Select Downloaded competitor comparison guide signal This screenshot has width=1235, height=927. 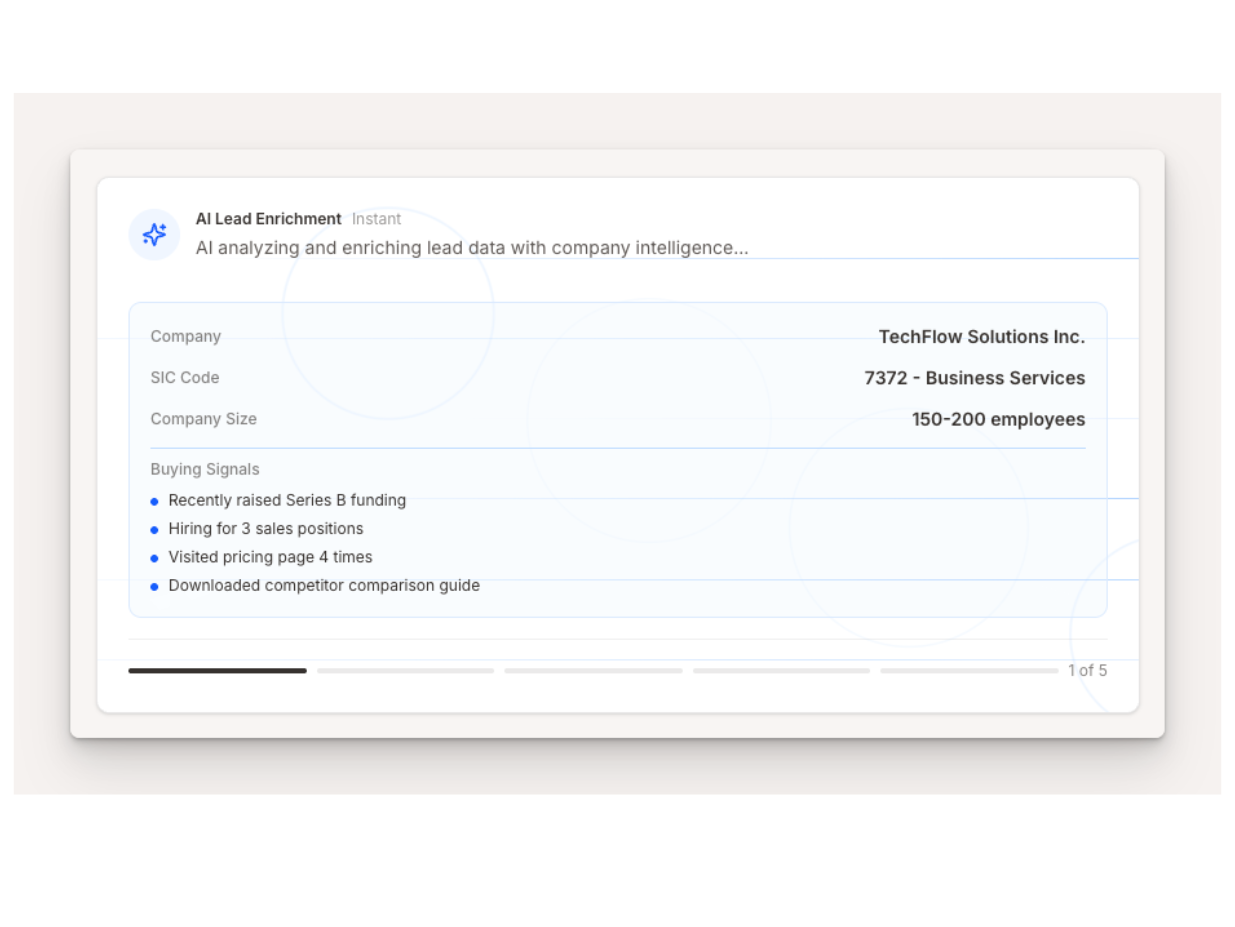click(324, 586)
